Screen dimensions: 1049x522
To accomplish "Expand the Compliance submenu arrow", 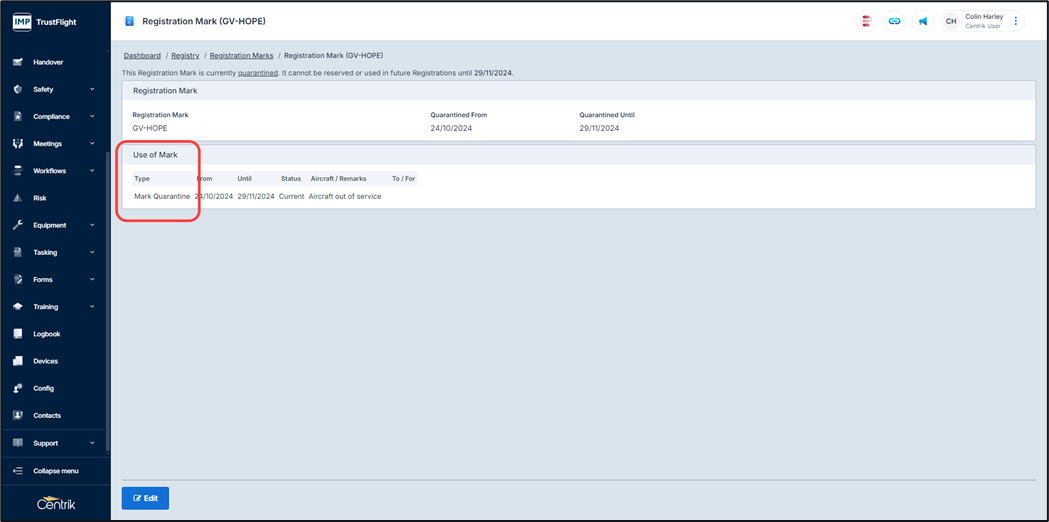I will (92, 116).
